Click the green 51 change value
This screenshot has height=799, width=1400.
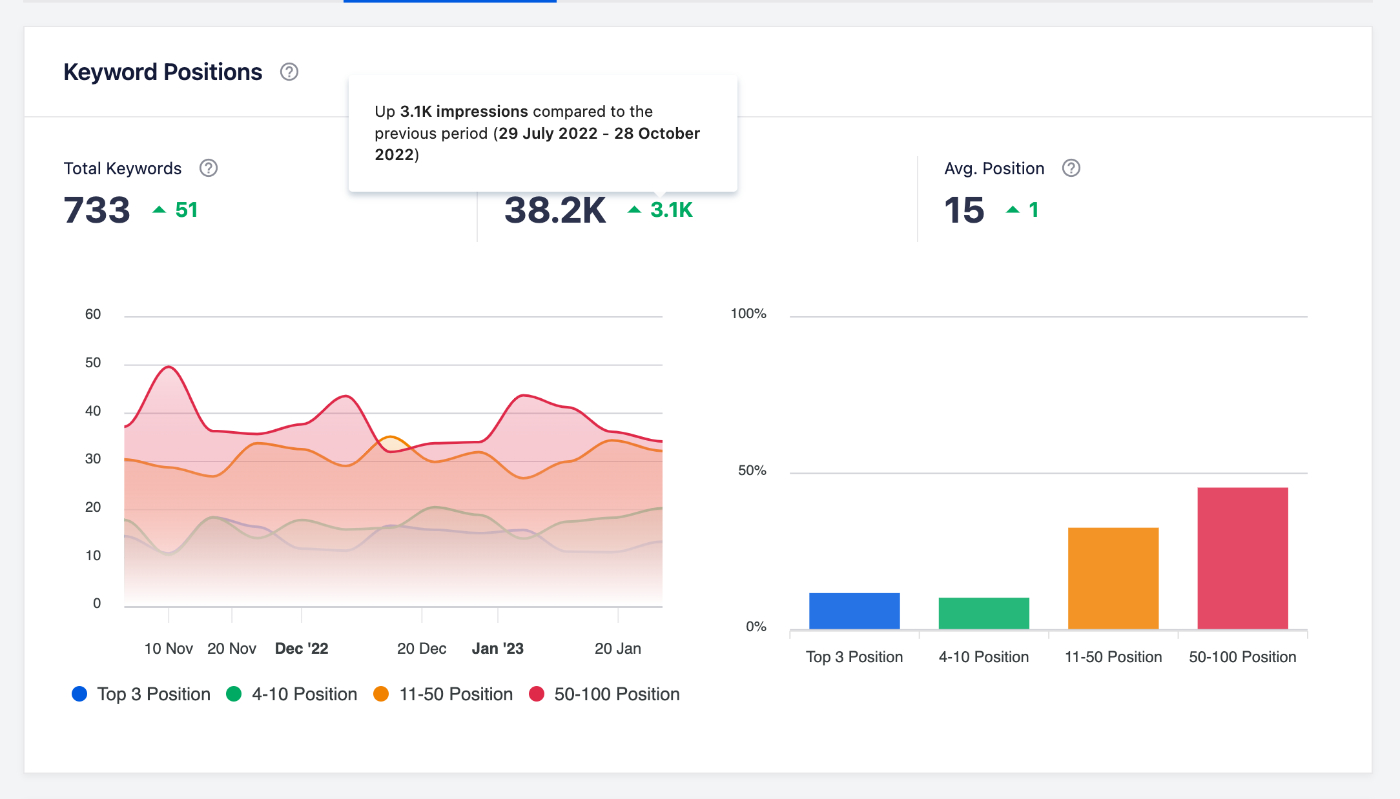[187, 210]
